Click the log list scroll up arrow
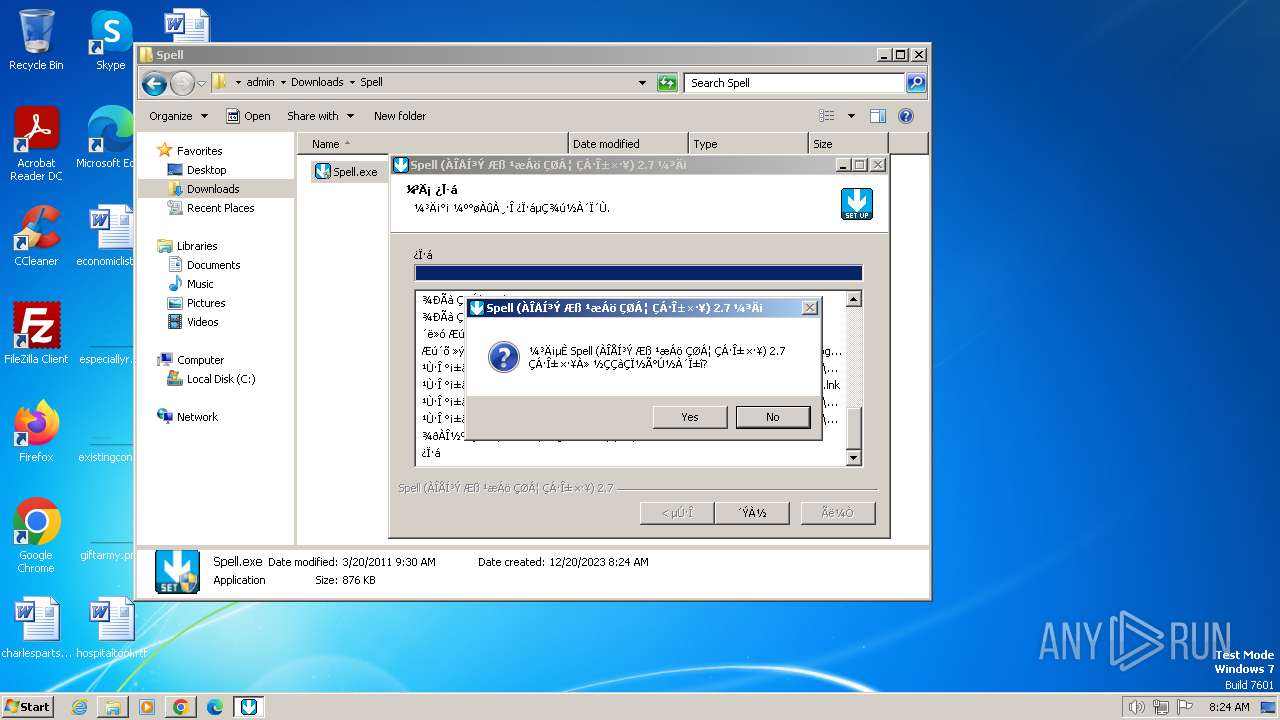The width and height of the screenshot is (1280, 720). pos(853,299)
